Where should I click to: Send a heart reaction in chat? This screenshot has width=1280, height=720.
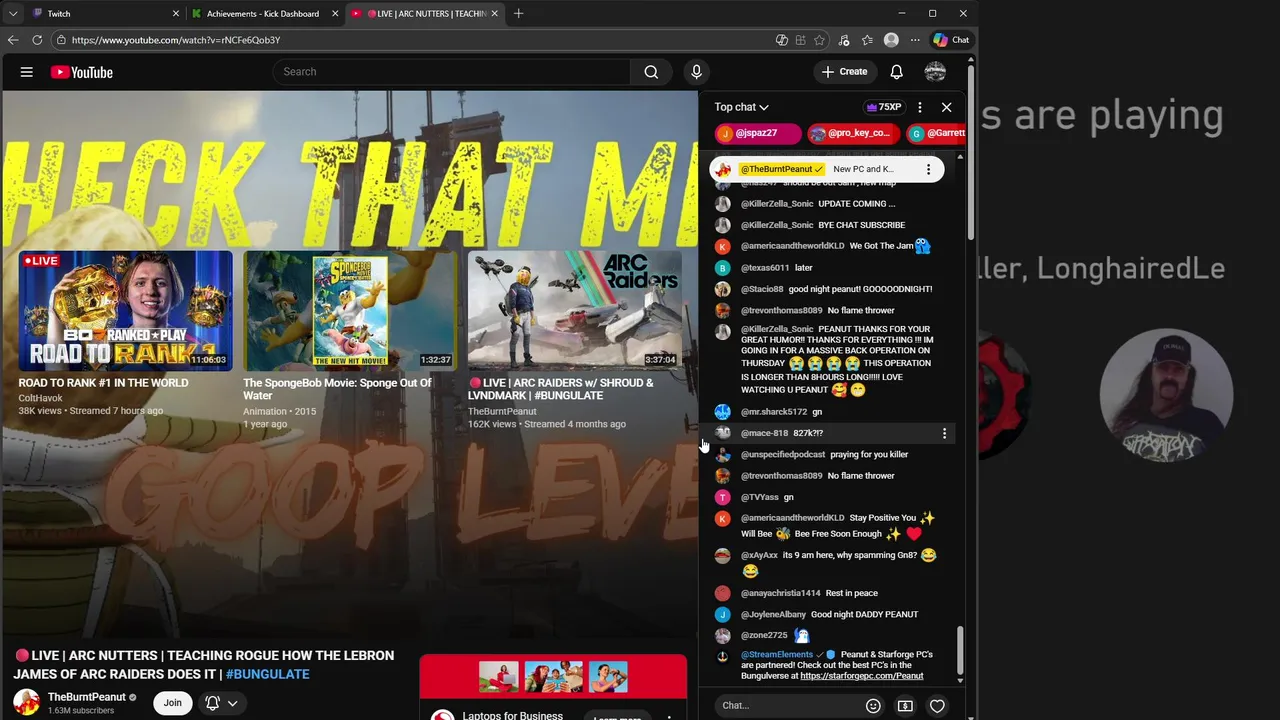(x=937, y=706)
